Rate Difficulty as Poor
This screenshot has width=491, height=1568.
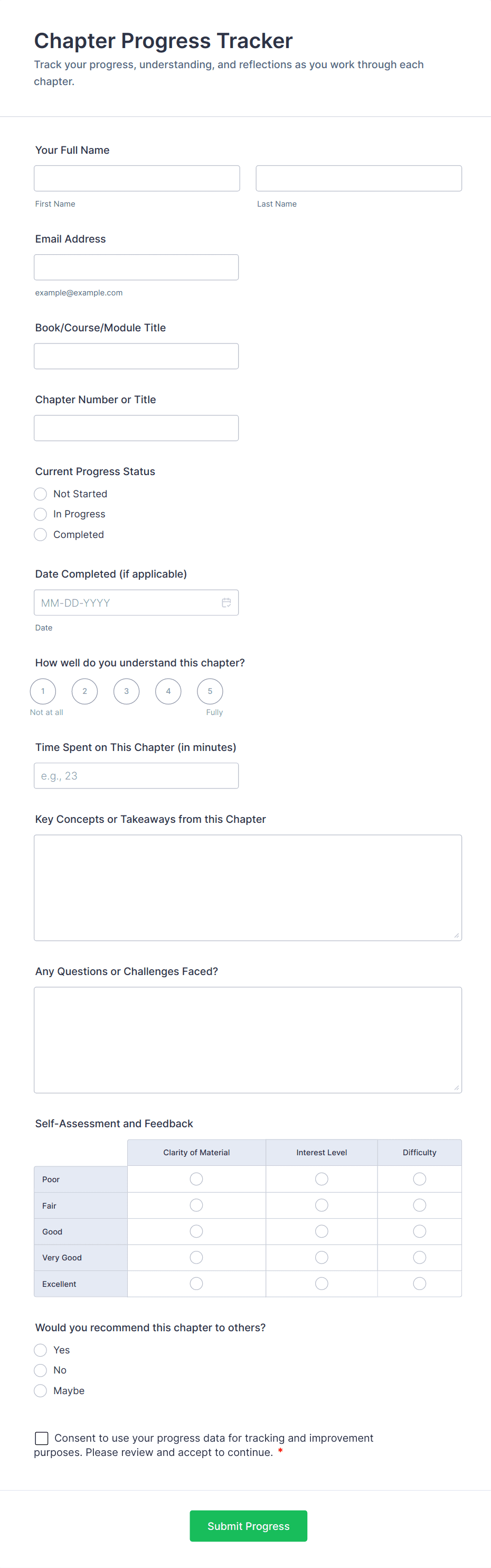419,1179
